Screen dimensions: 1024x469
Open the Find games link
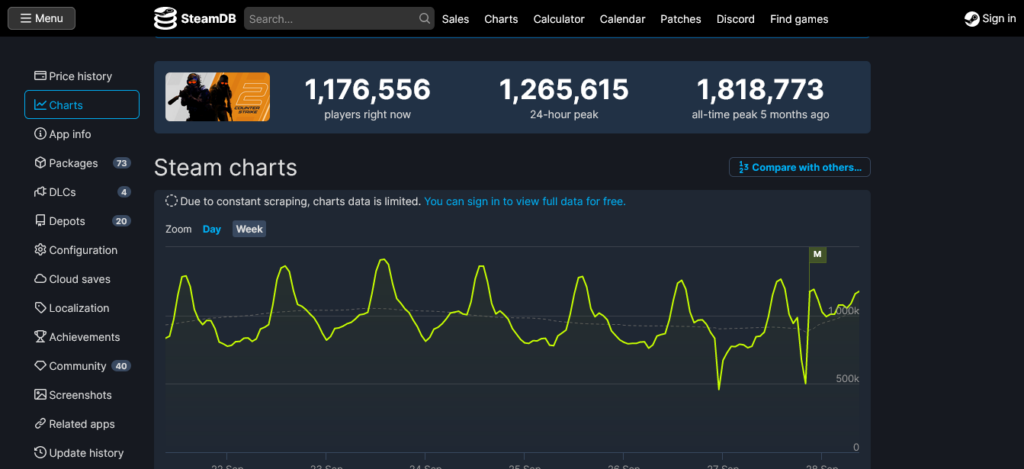pos(799,19)
